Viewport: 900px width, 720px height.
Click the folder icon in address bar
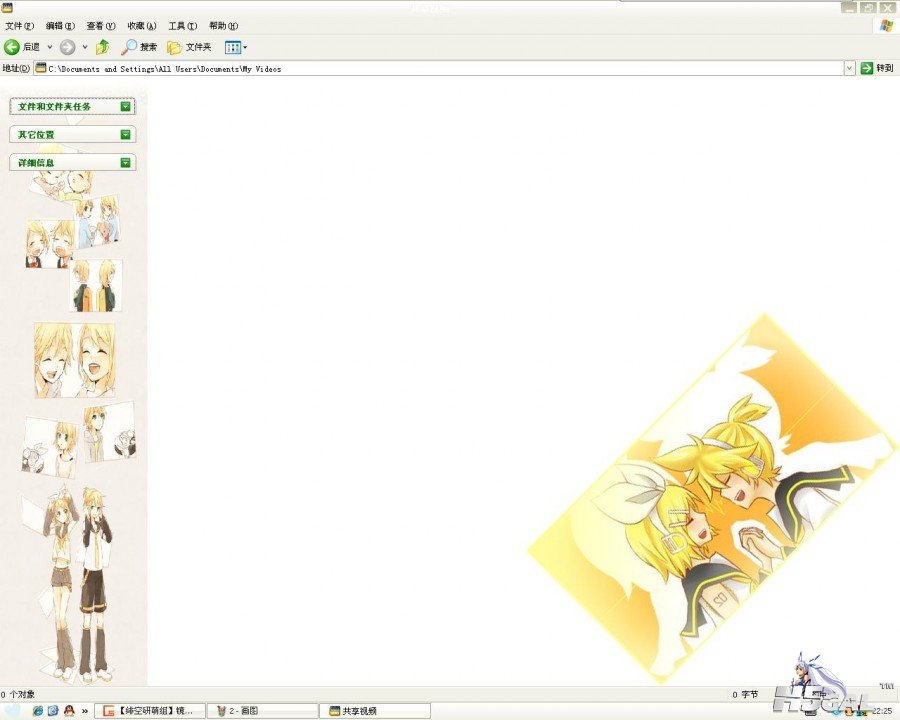pyautogui.click(x=40, y=68)
